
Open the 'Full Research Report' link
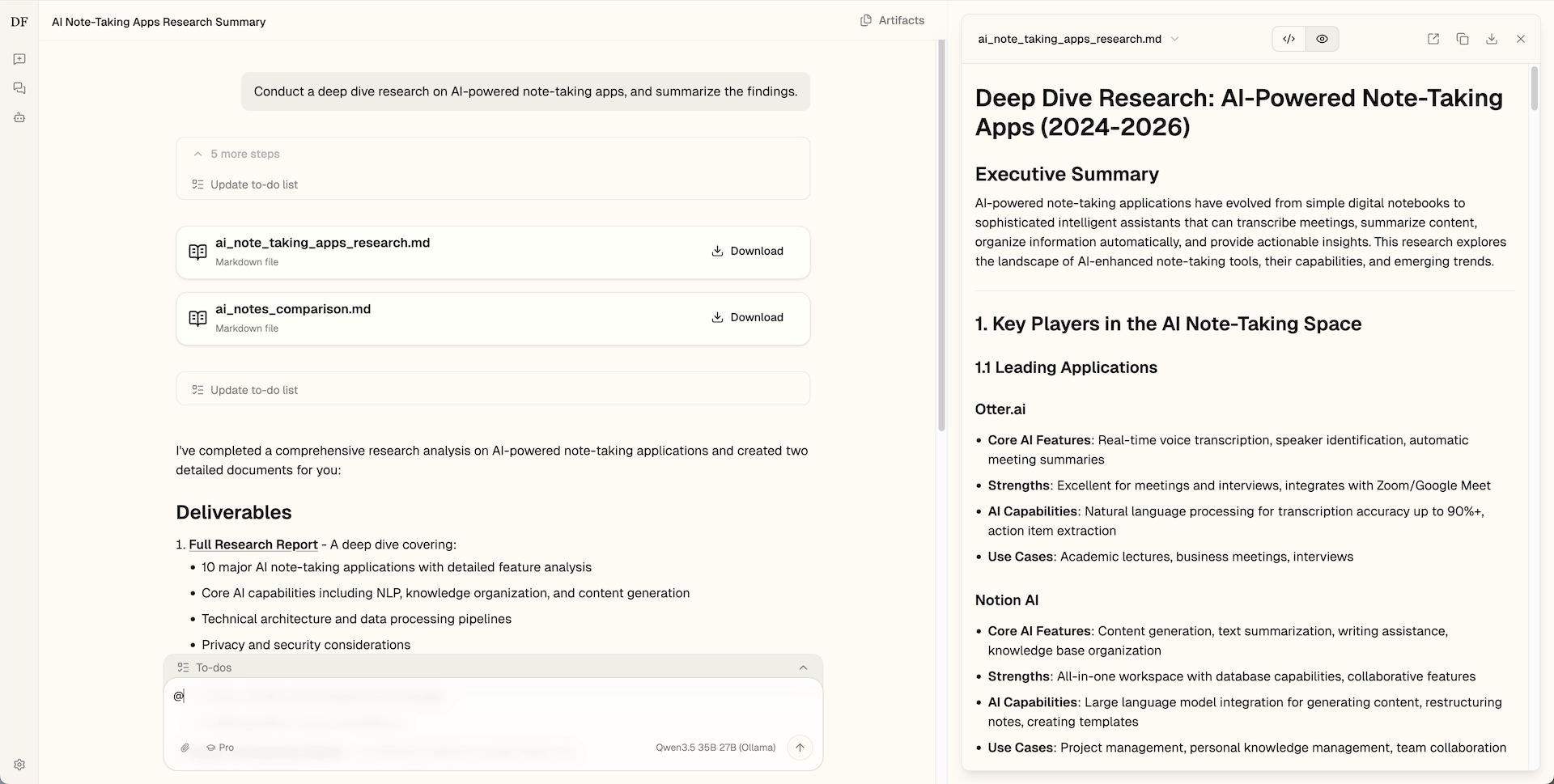point(253,545)
